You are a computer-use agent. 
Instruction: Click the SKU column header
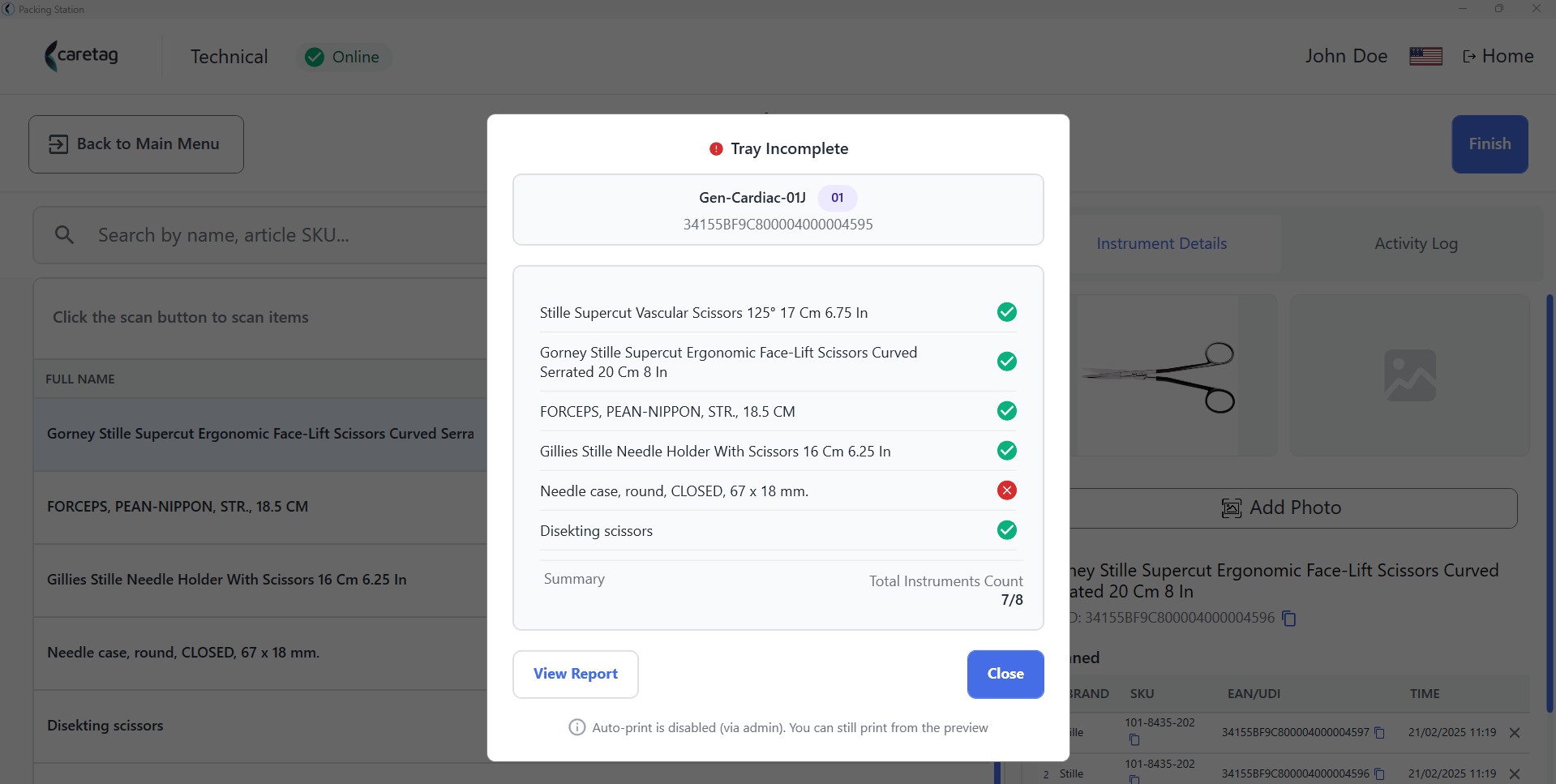[x=1142, y=694]
